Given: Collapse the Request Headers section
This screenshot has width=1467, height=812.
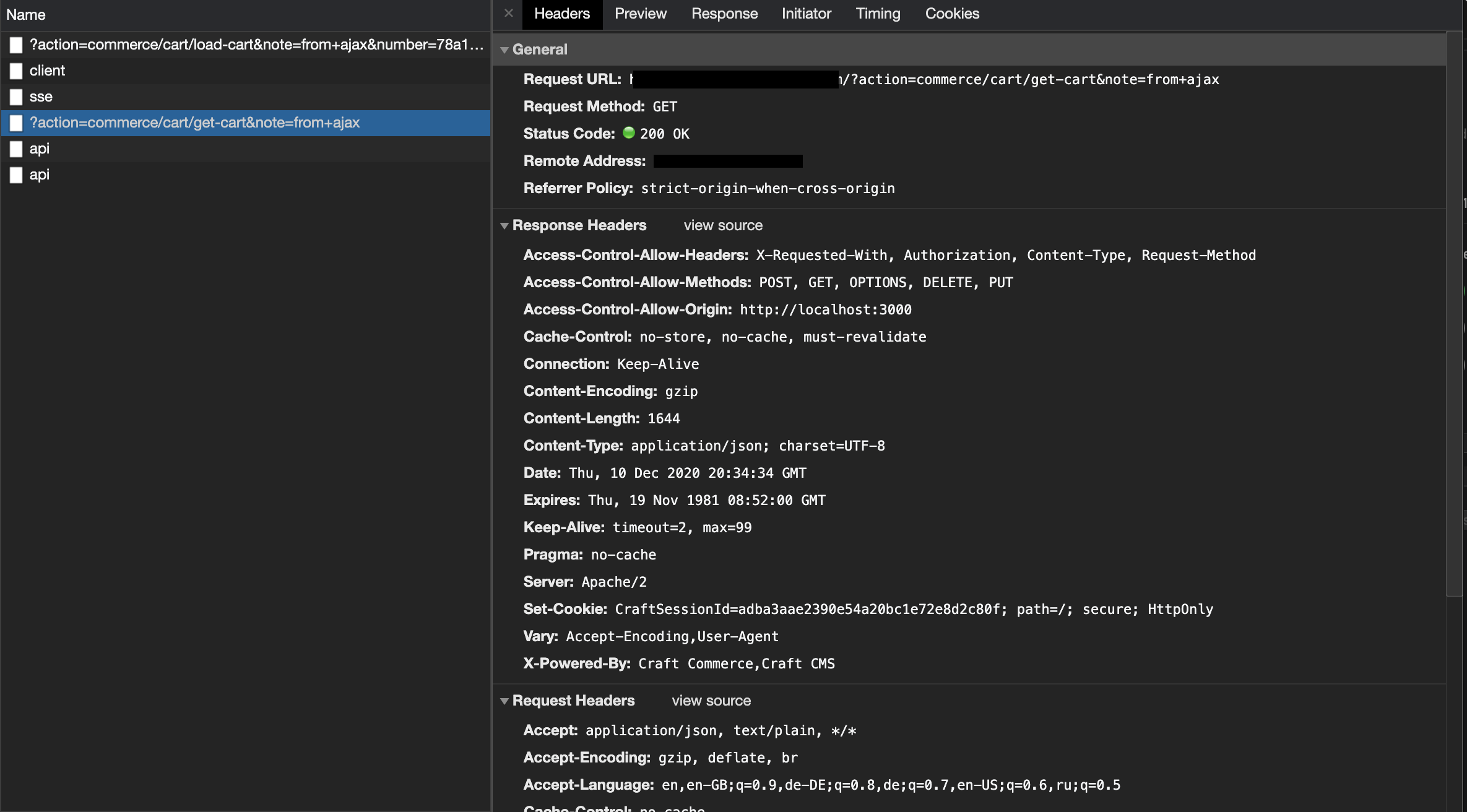Looking at the screenshot, I should tap(504, 701).
